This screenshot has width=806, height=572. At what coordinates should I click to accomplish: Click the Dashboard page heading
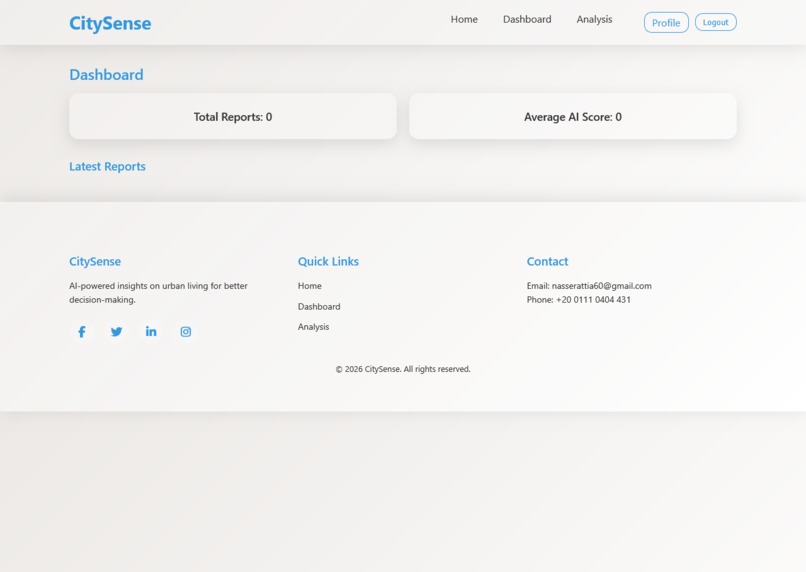pos(106,75)
